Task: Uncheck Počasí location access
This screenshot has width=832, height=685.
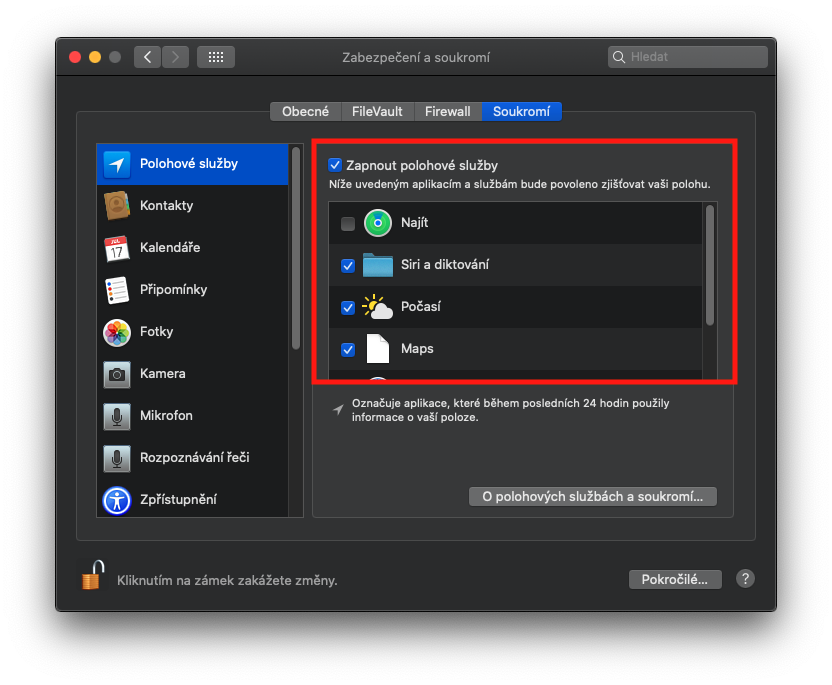Action: (x=348, y=307)
